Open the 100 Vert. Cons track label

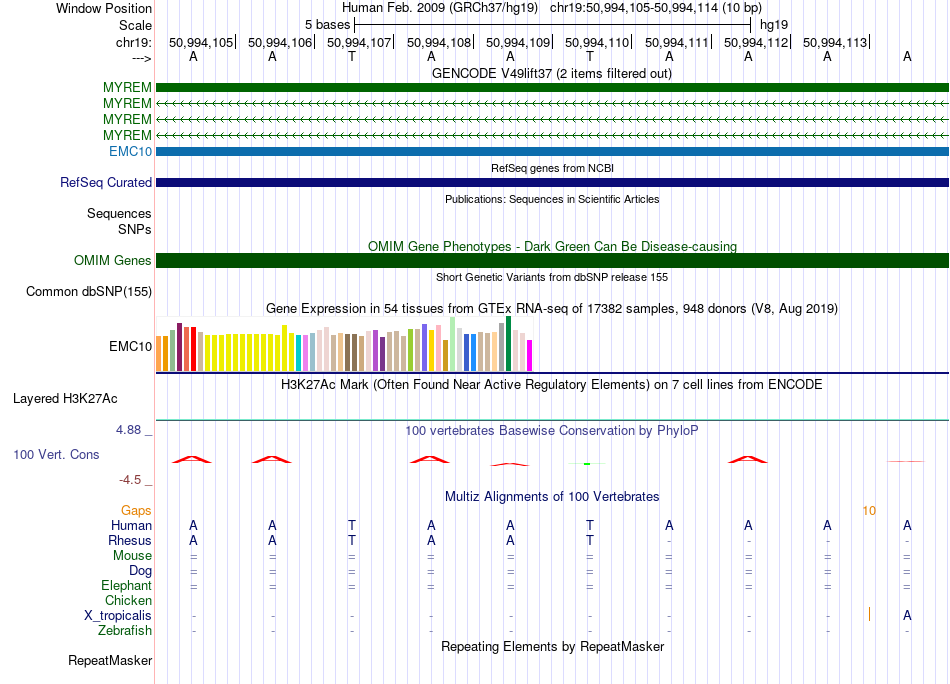pyautogui.click(x=56, y=454)
